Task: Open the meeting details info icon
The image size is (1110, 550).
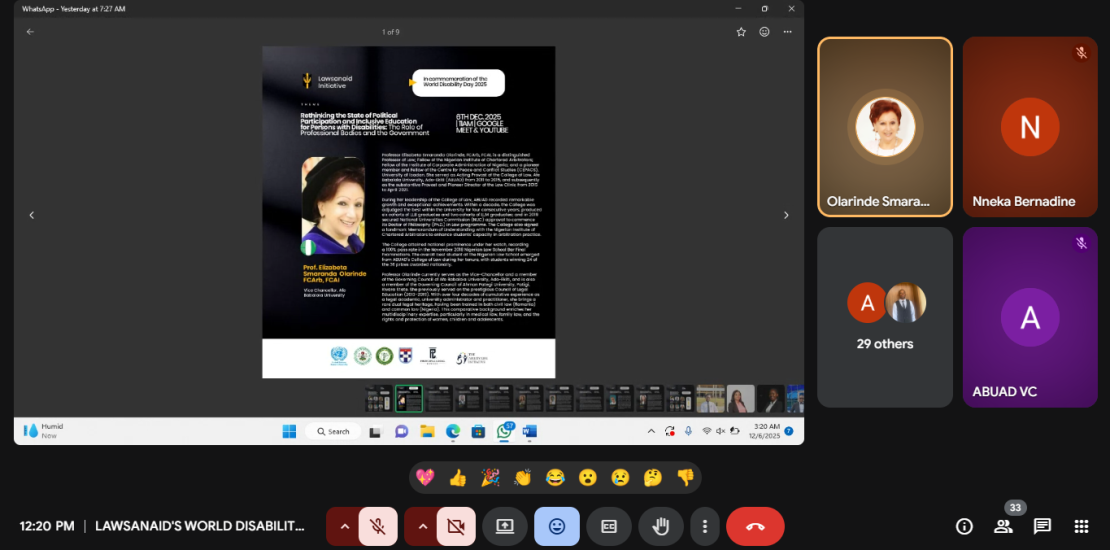Action: [964, 526]
